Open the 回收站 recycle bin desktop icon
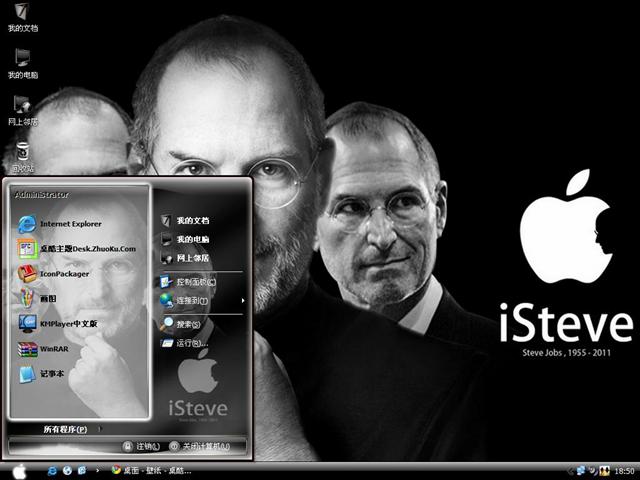This screenshot has width=640, height=480. point(23,157)
